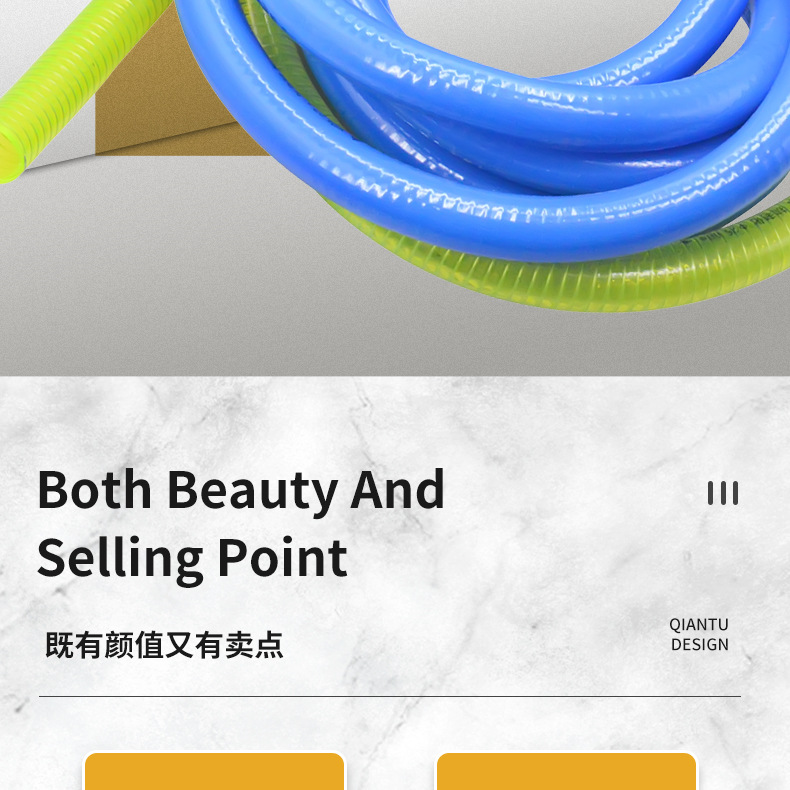Image resolution: width=790 pixels, height=790 pixels.
Task: Click the 'Selling Point' heading line
Action: tap(192, 559)
